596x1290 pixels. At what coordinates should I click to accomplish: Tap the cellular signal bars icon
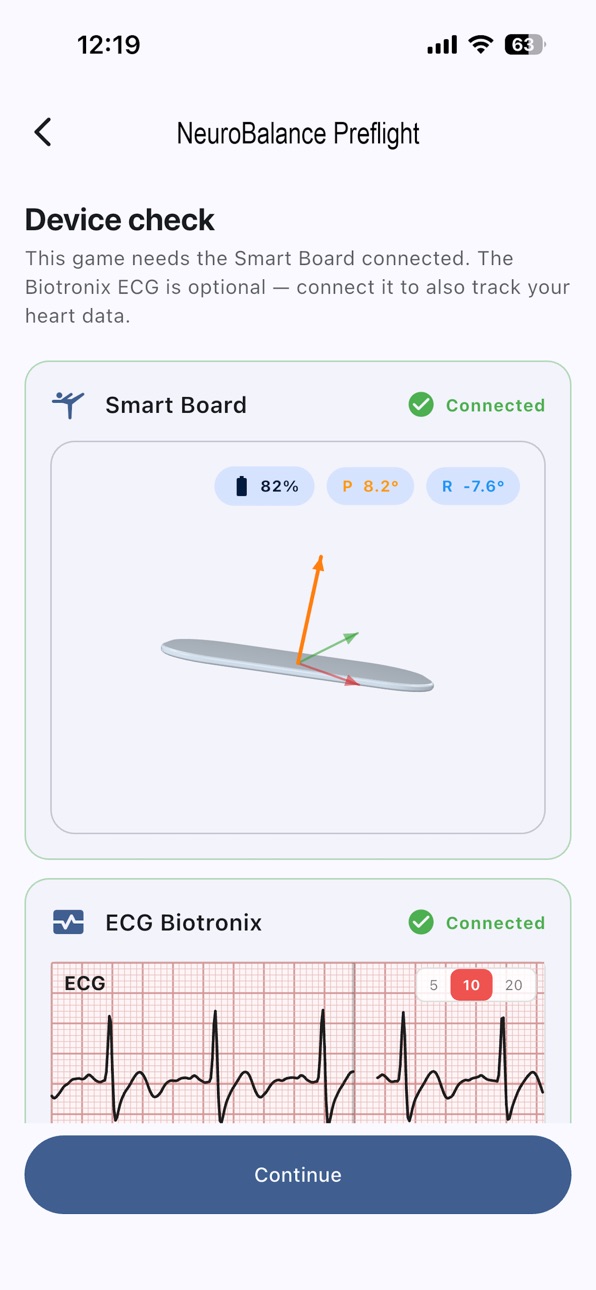click(x=442, y=45)
